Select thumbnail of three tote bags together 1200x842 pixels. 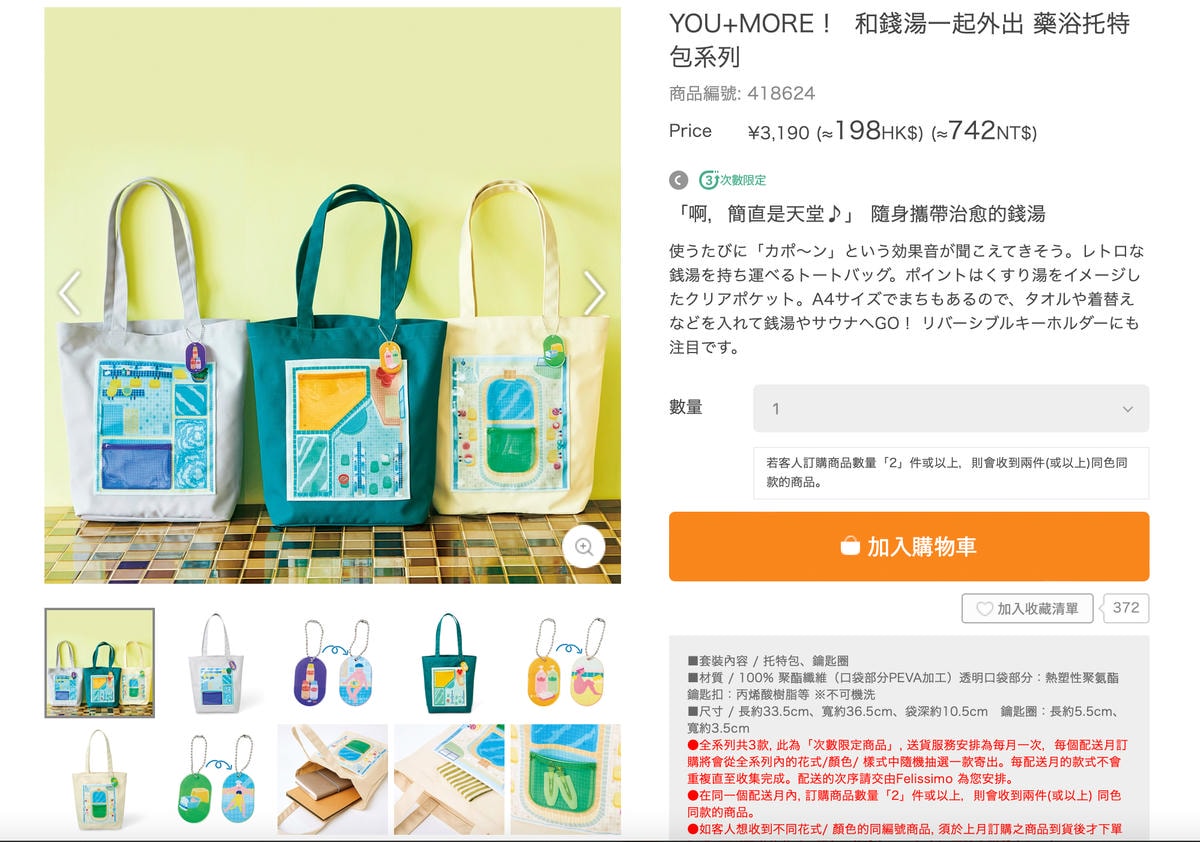pos(99,663)
